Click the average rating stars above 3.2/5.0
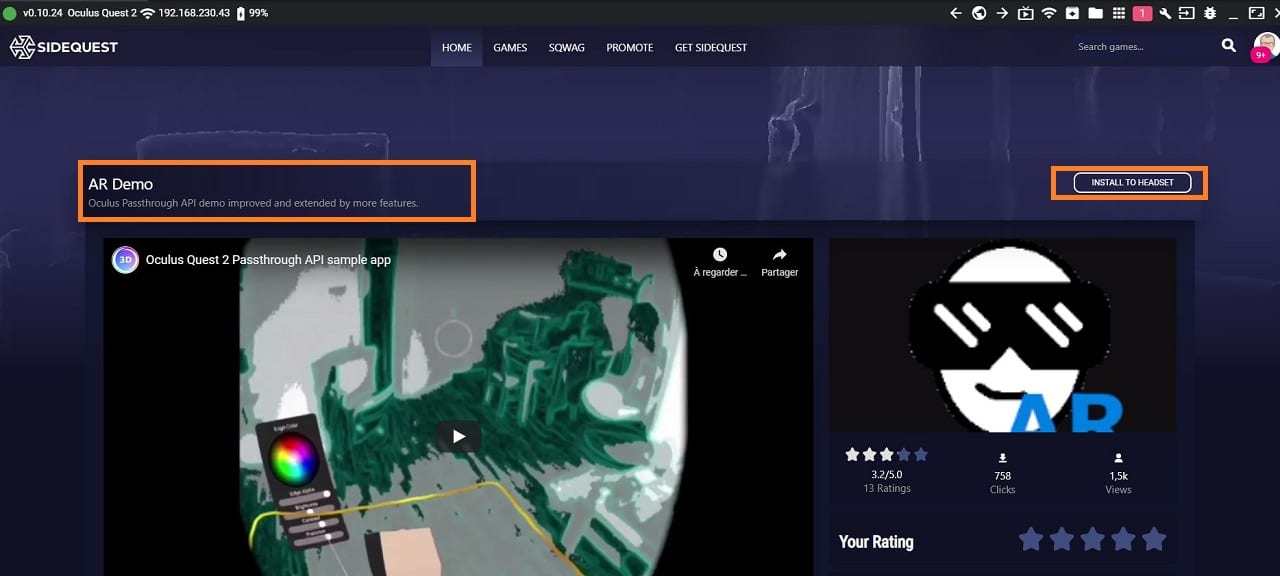This screenshot has width=1280, height=576. click(887, 454)
